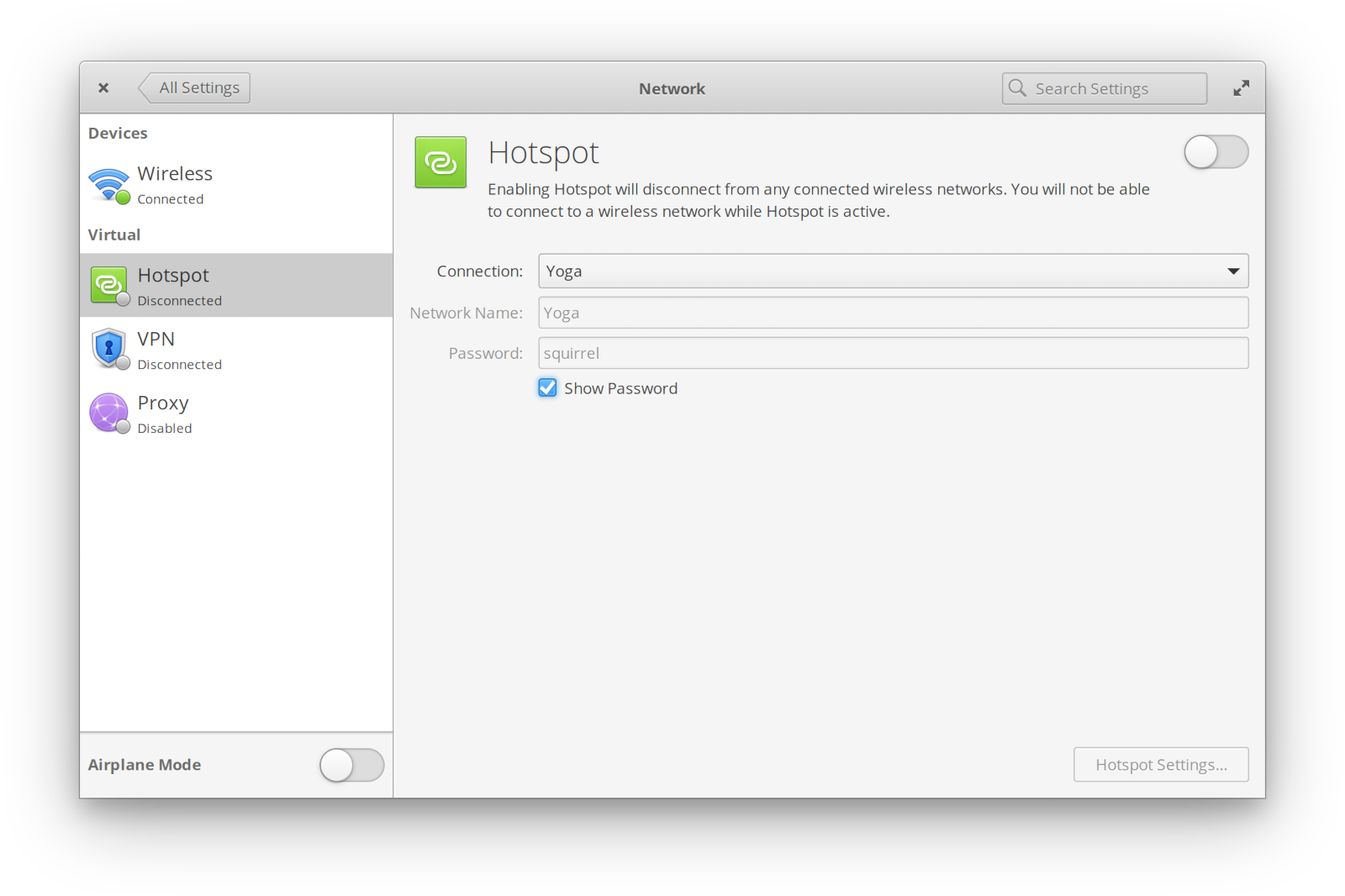This screenshot has width=1345, height=896.
Task: Uncheck the Show Password checkbox
Action: 547,388
